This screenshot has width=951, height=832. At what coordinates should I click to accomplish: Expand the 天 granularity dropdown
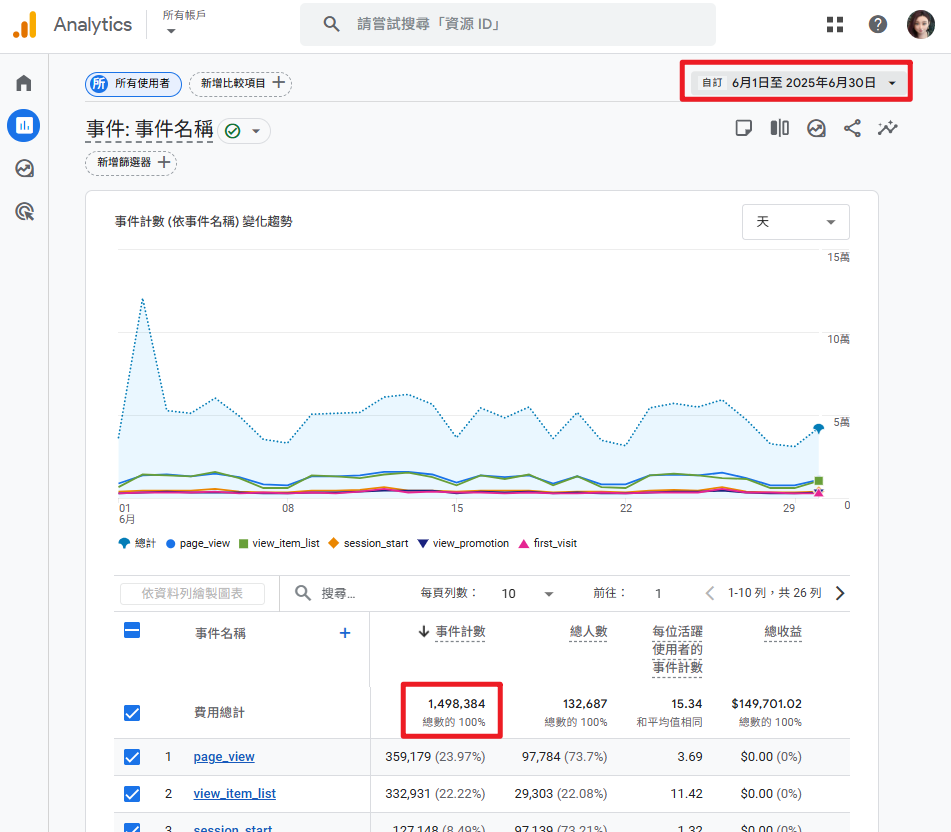(x=795, y=222)
